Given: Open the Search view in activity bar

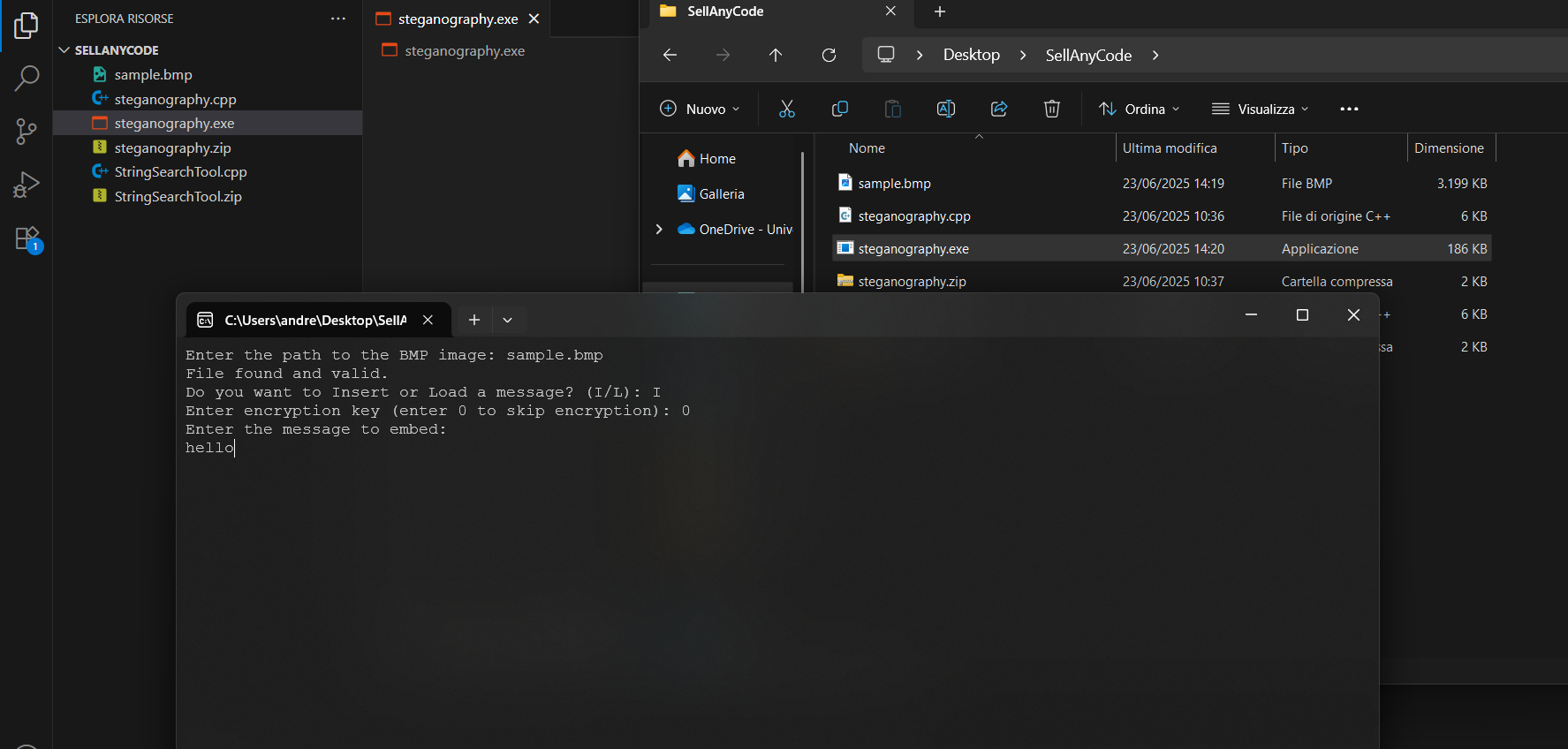Looking at the screenshot, I should 27,79.
